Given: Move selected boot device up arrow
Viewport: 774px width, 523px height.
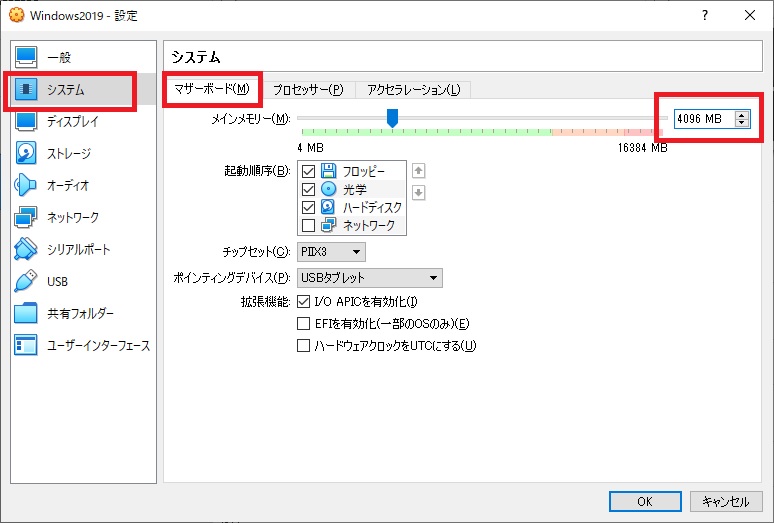Looking at the screenshot, I should pyautogui.click(x=419, y=171).
